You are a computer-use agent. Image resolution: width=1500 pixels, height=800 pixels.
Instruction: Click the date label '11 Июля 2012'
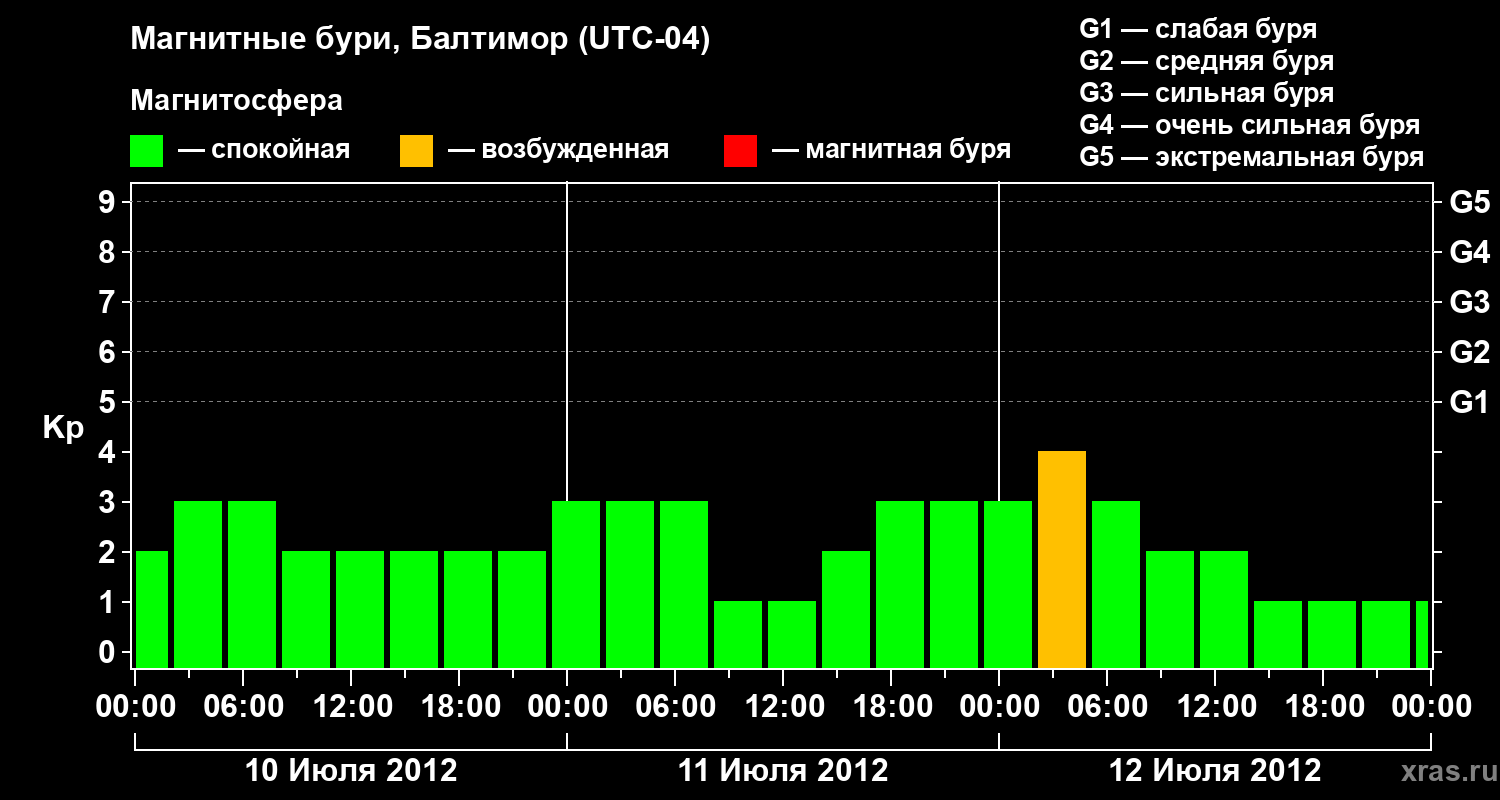tap(783, 771)
